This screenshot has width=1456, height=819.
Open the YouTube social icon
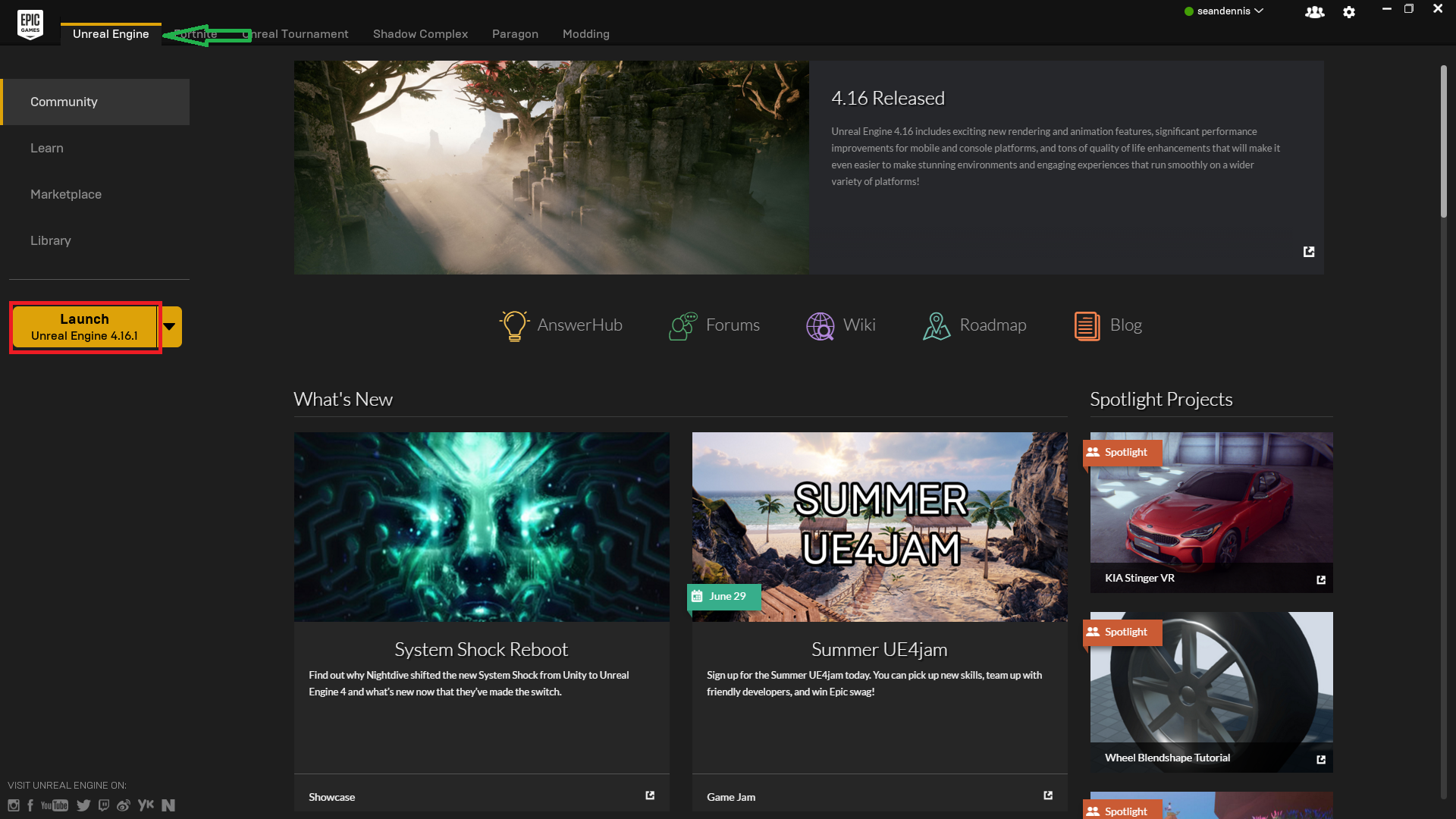55,805
